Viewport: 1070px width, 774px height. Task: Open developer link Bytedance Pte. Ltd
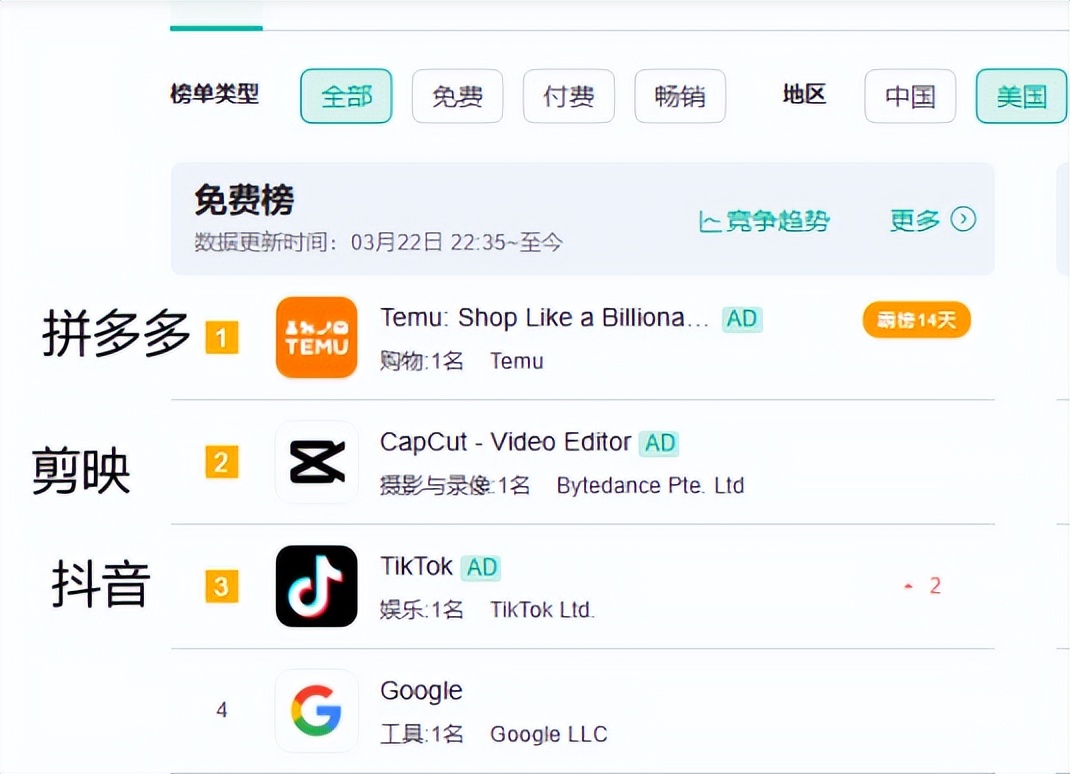point(650,485)
